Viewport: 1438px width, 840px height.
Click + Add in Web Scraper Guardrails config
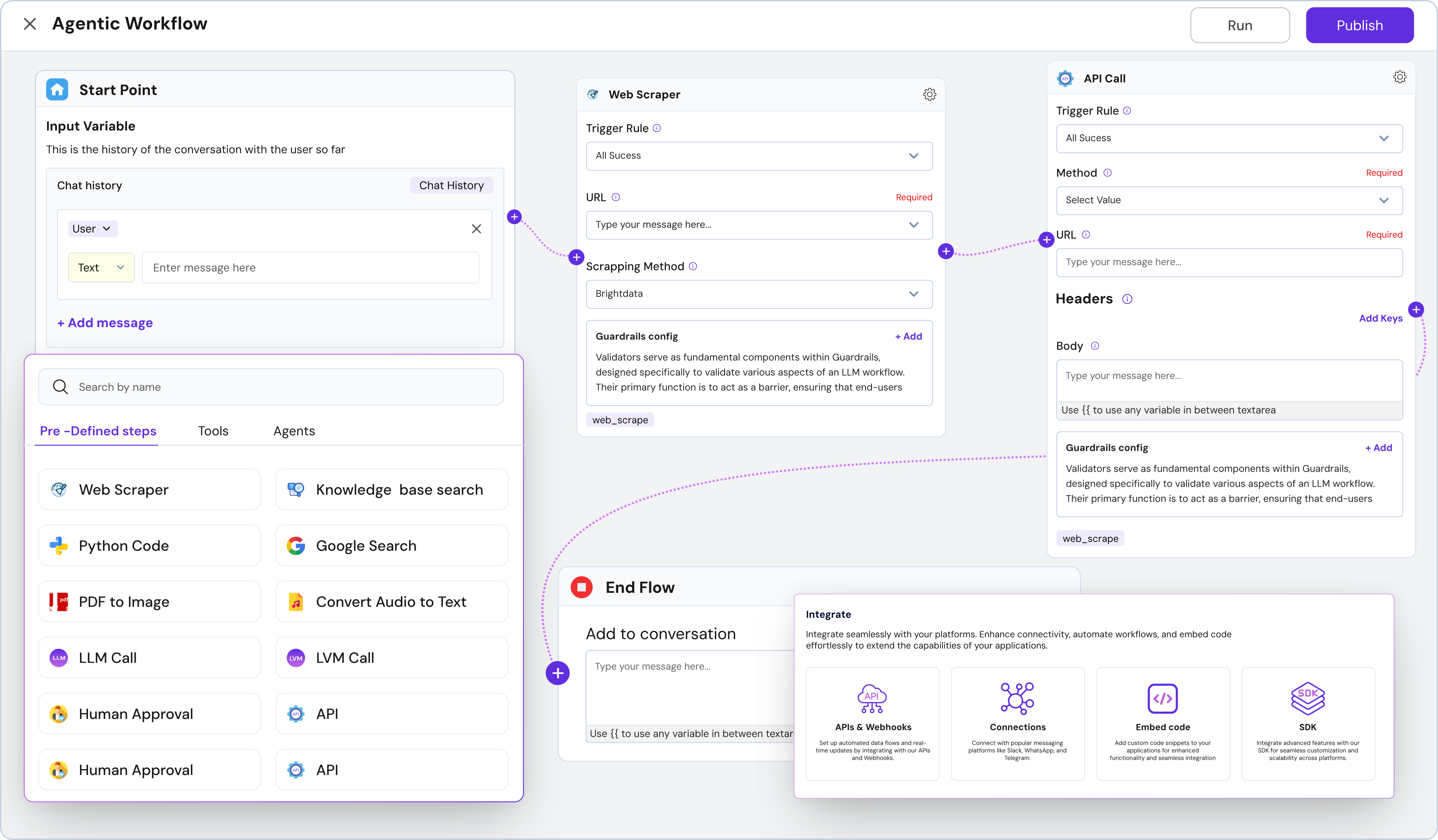pos(908,337)
